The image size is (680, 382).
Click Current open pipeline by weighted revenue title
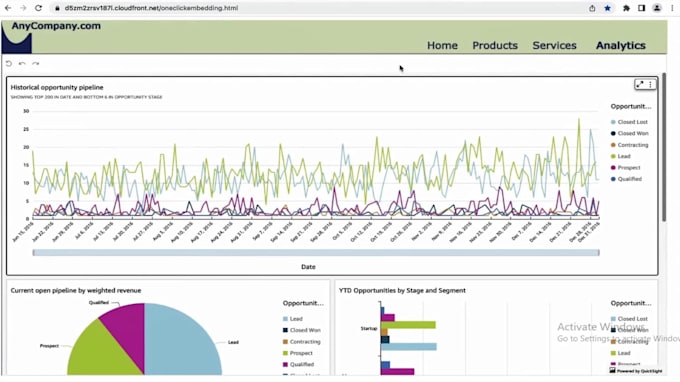[x=76, y=290]
